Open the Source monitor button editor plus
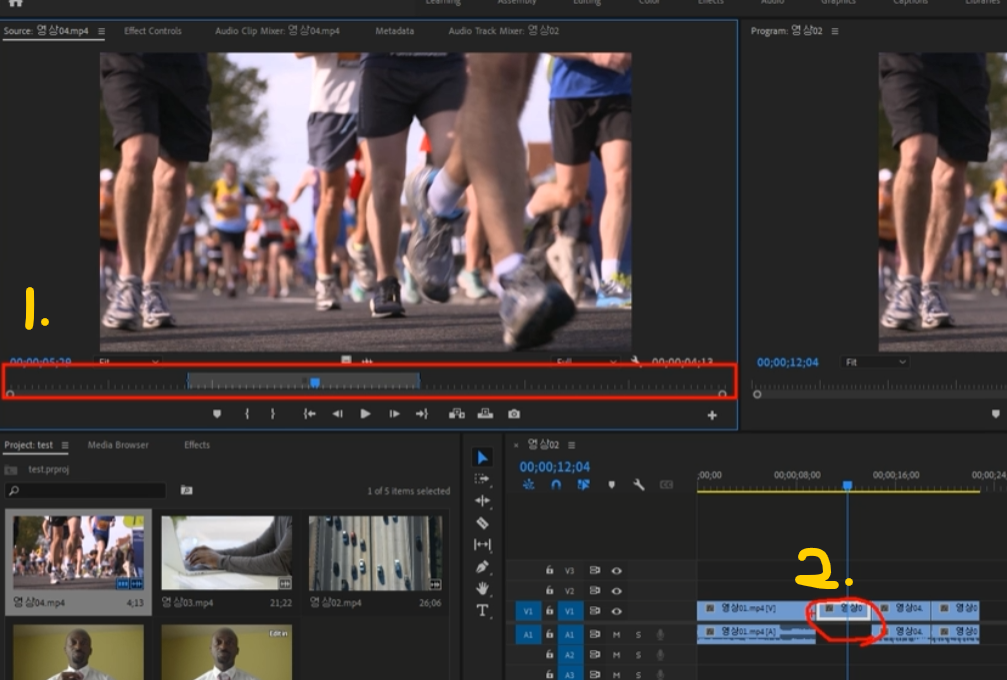The image size is (1007, 680). (x=712, y=415)
